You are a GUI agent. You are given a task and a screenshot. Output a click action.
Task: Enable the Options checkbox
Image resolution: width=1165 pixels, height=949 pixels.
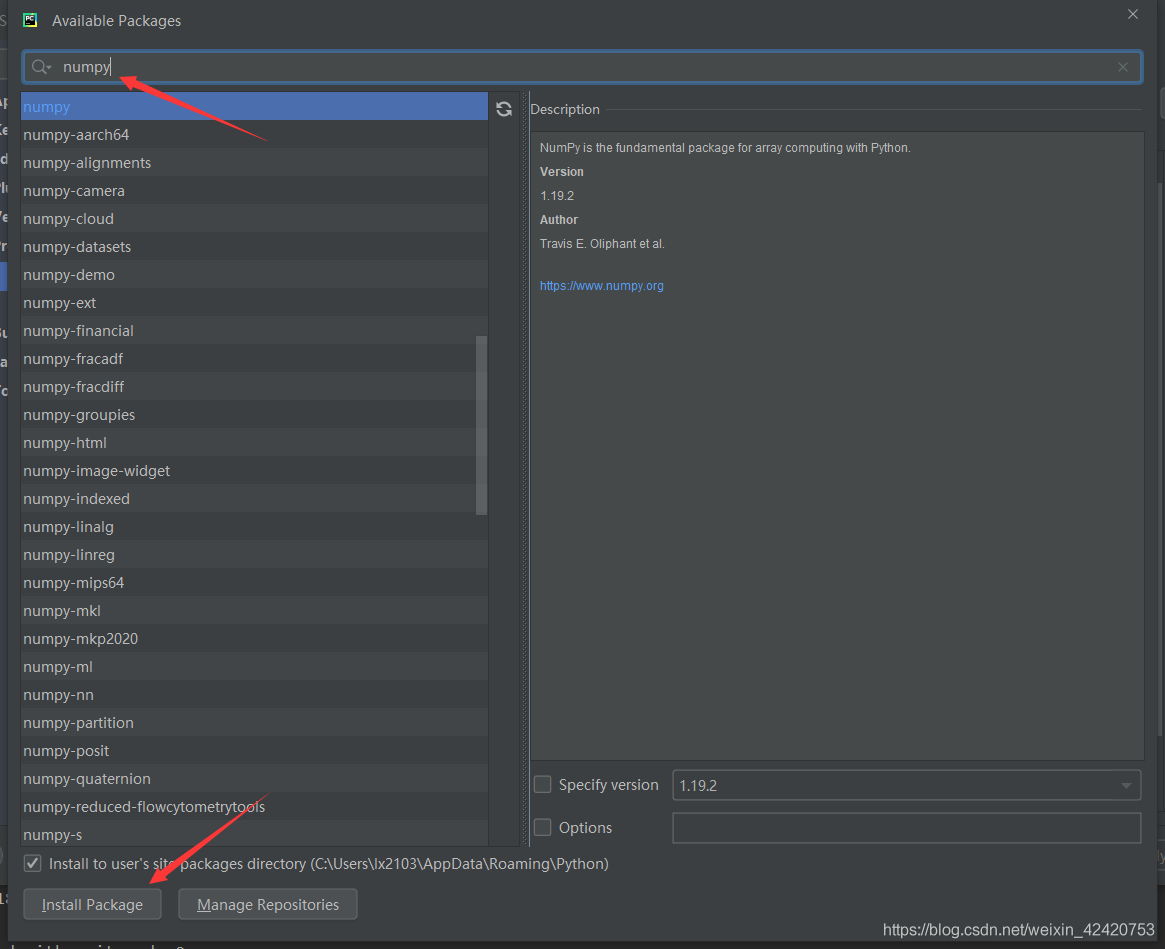click(x=542, y=827)
